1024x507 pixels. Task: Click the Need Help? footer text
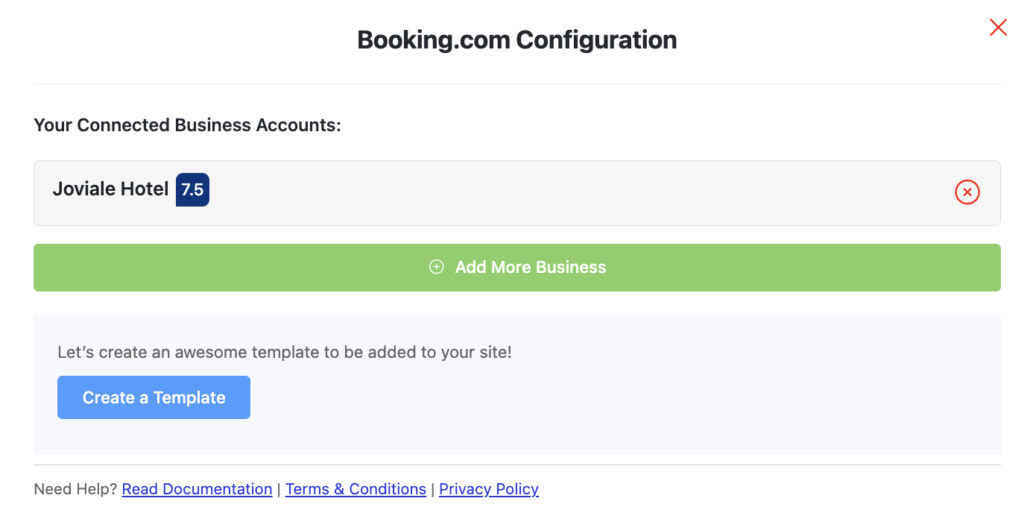pos(75,489)
